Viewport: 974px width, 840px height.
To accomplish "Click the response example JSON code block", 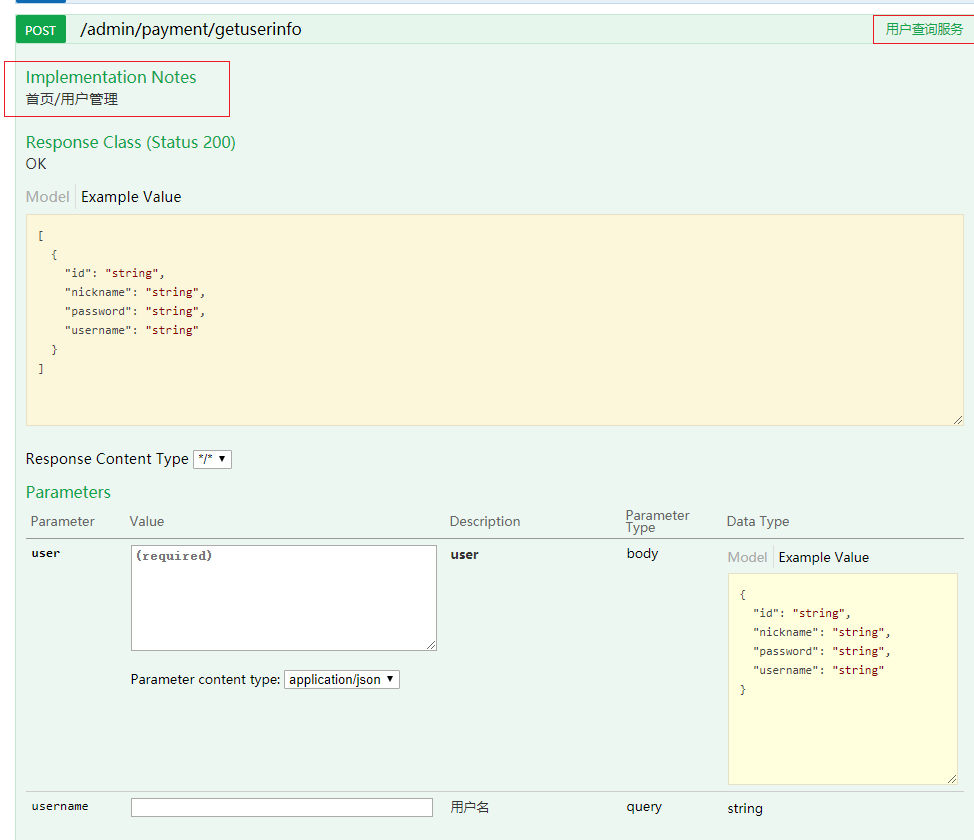I will 494,320.
